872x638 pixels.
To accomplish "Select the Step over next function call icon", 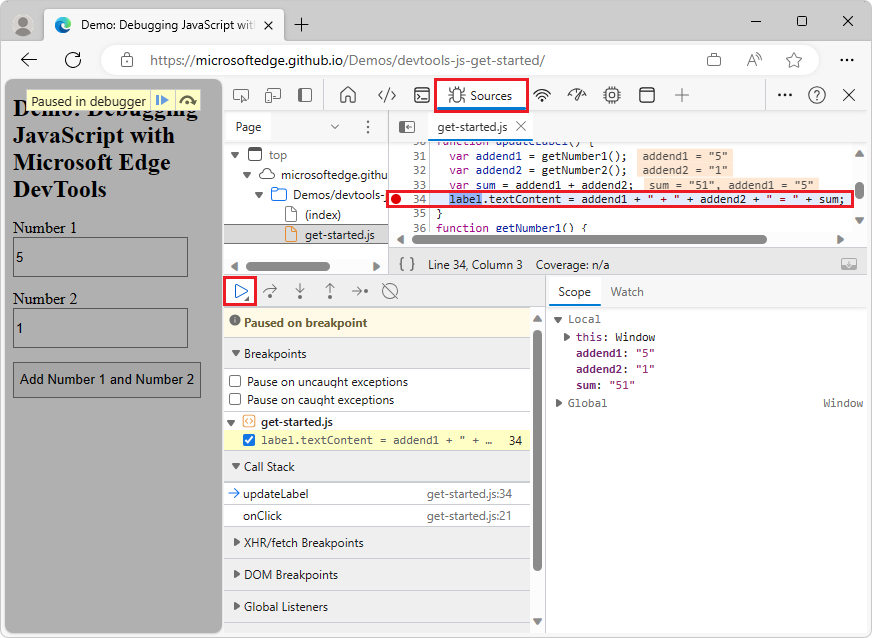I will [268, 291].
